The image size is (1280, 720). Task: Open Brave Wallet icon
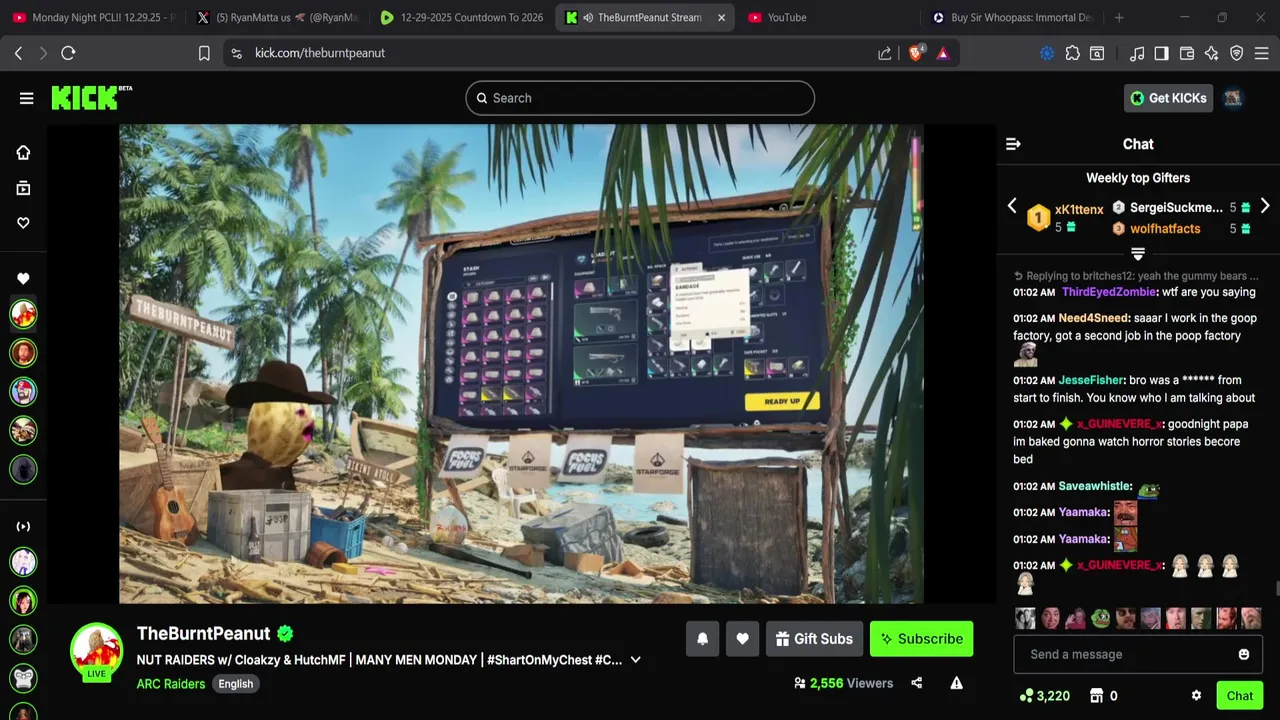(x=1187, y=53)
